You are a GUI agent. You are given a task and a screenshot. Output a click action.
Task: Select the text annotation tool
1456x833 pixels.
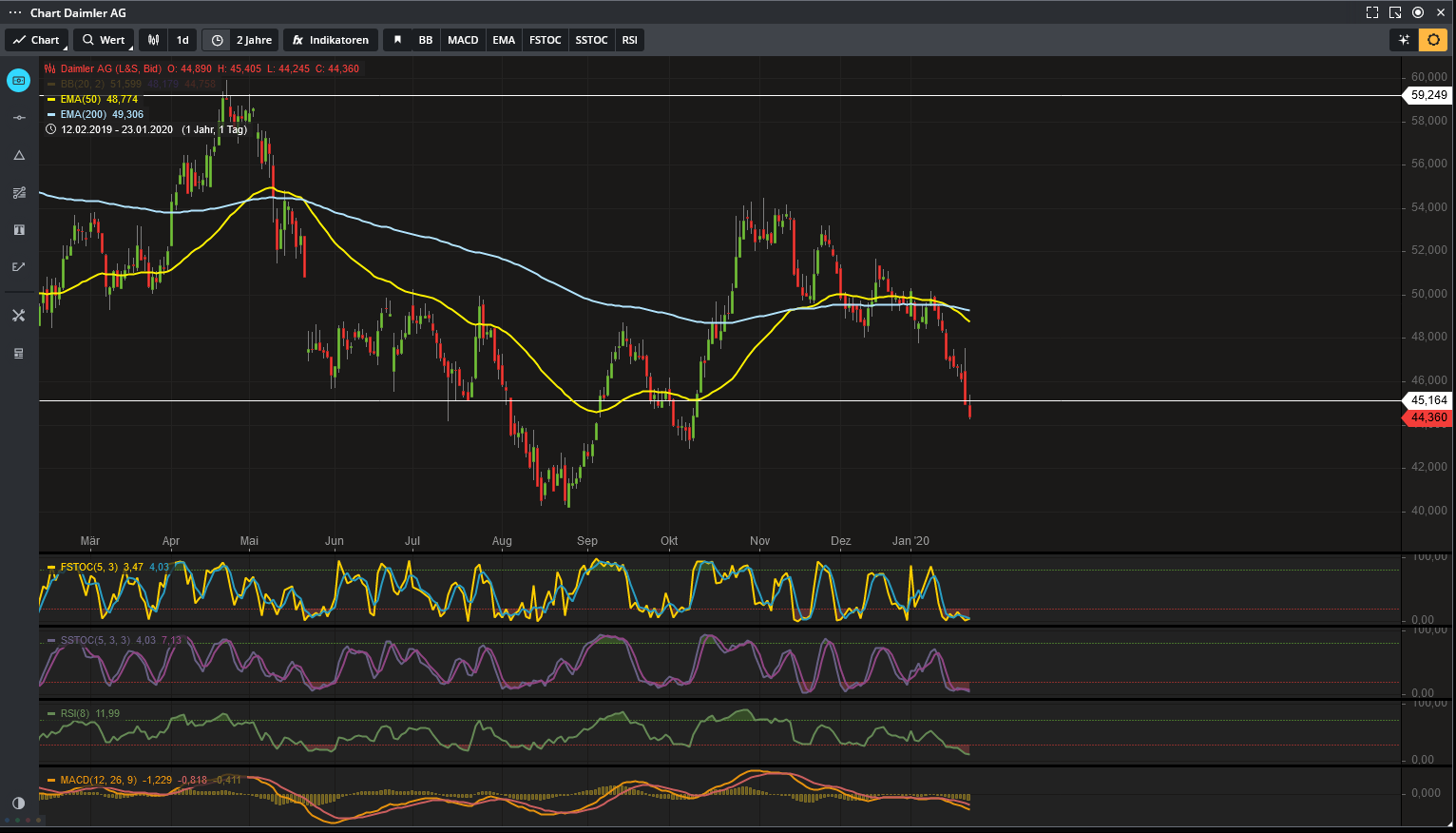pyautogui.click(x=19, y=230)
